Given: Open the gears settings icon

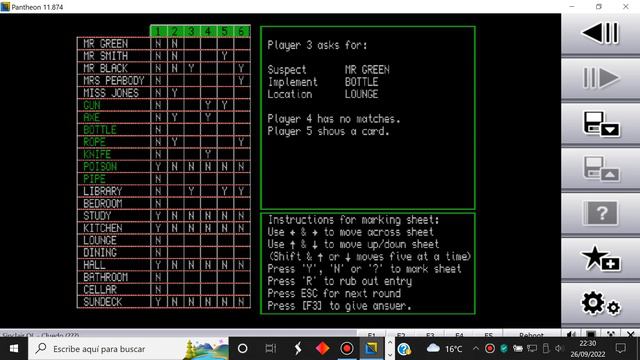Looking at the screenshot, I should tap(600, 304).
